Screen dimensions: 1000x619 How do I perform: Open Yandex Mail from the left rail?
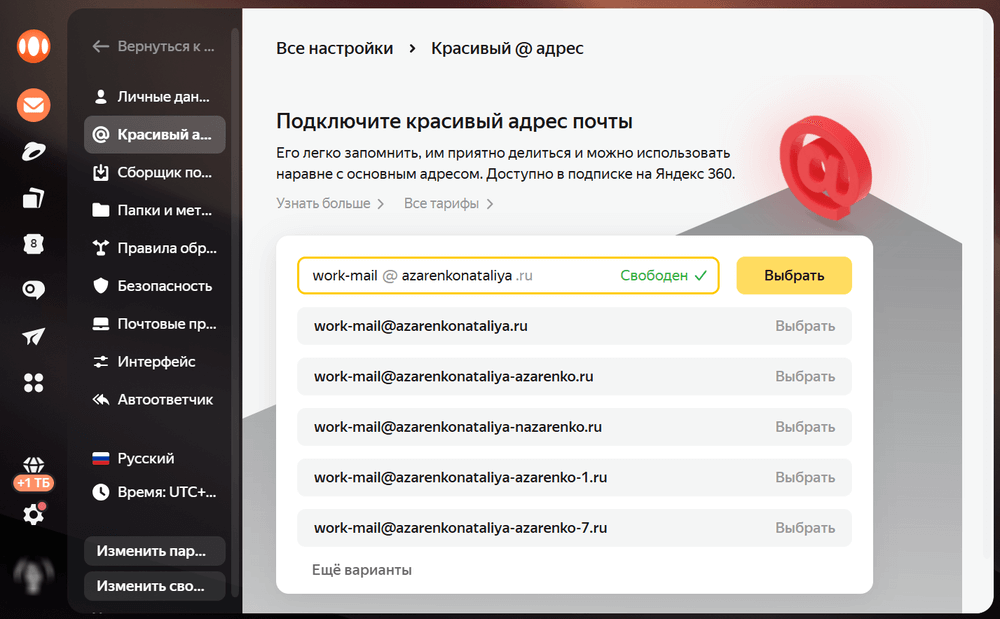(33, 104)
